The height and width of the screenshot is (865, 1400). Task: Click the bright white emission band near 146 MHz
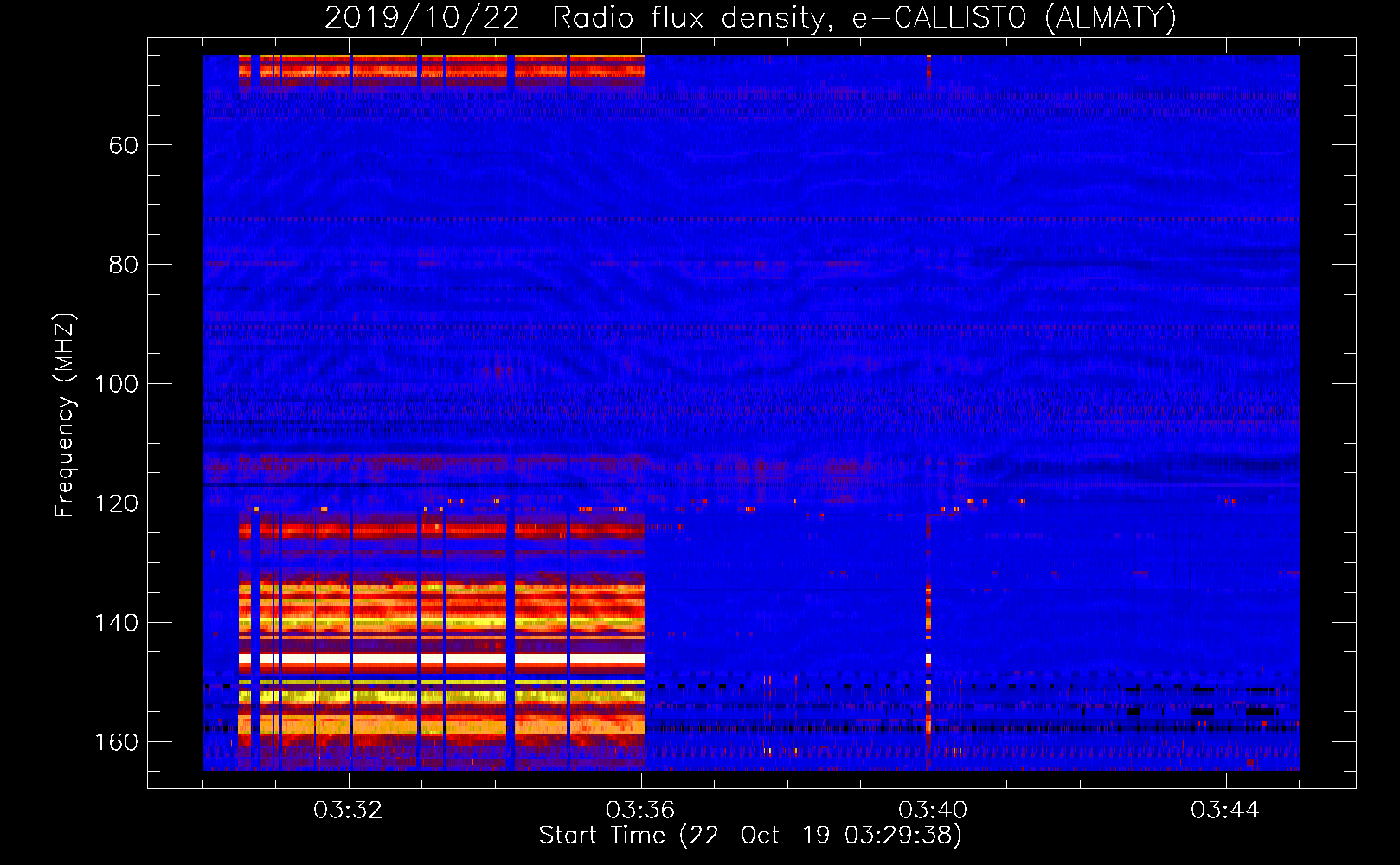point(442,659)
